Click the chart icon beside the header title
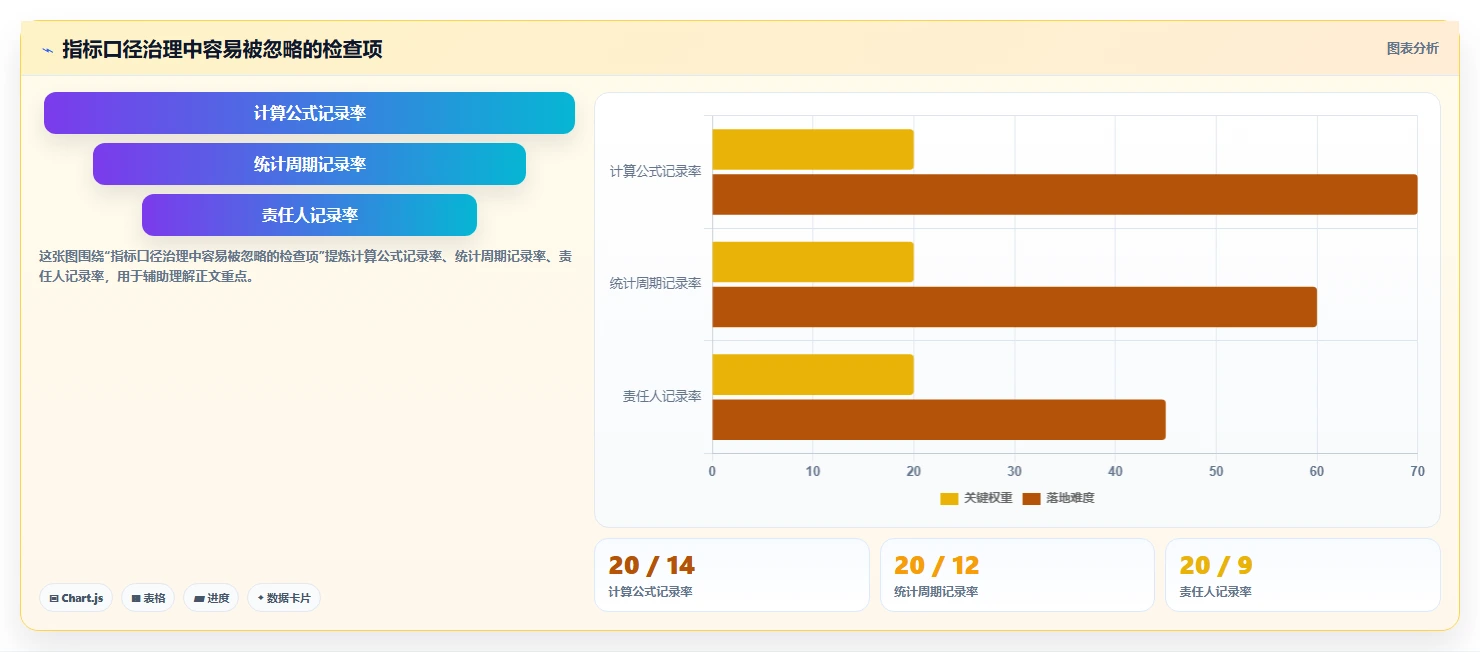 47,50
